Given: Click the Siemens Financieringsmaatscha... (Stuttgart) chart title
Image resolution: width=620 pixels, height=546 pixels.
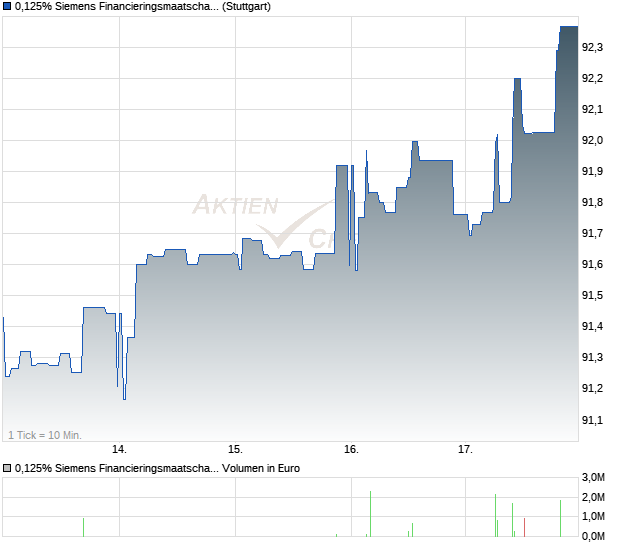Looking at the screenshot, I should tap(143, 7).
